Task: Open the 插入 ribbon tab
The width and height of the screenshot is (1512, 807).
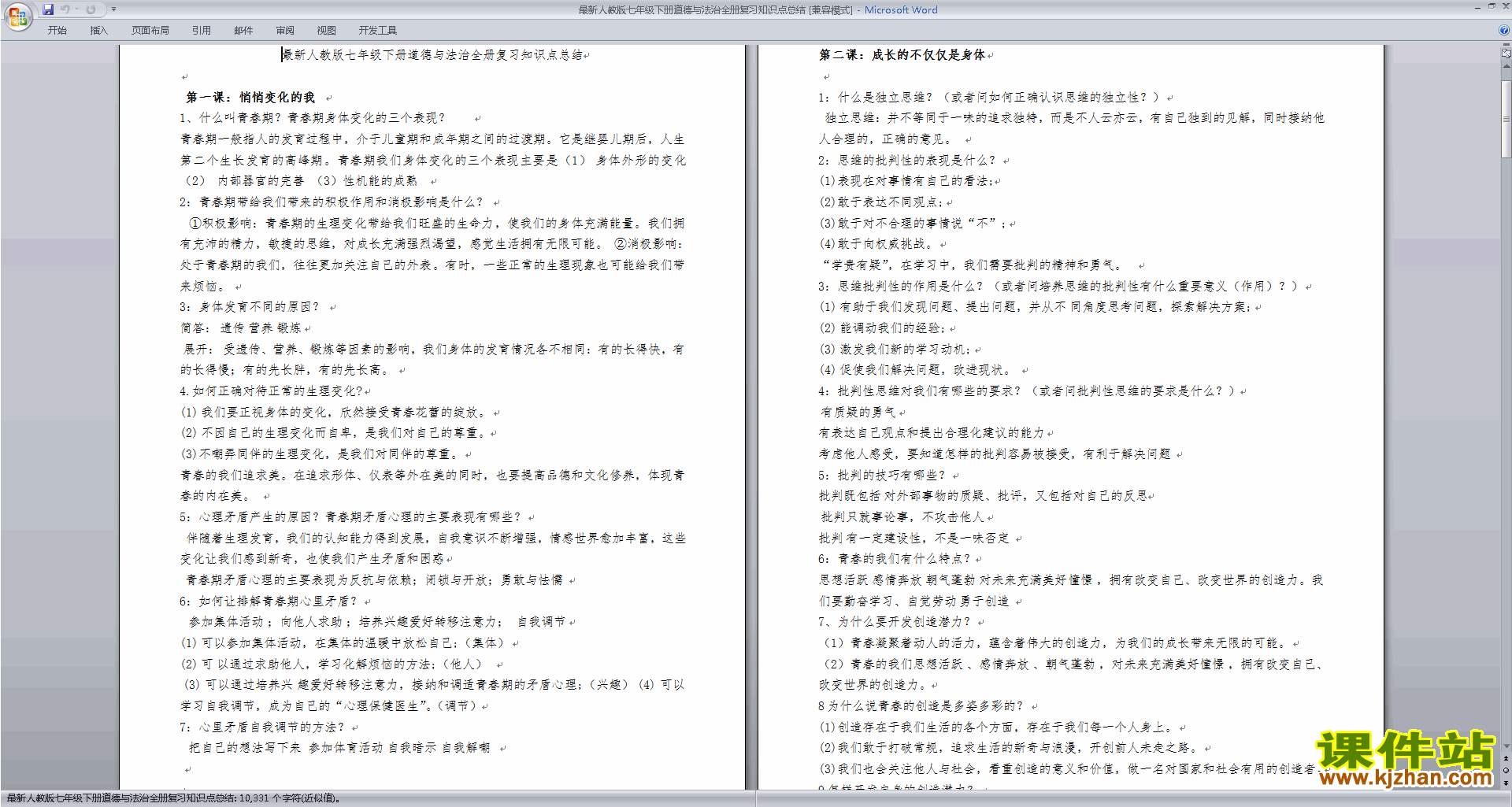Action: coord(98,30)
